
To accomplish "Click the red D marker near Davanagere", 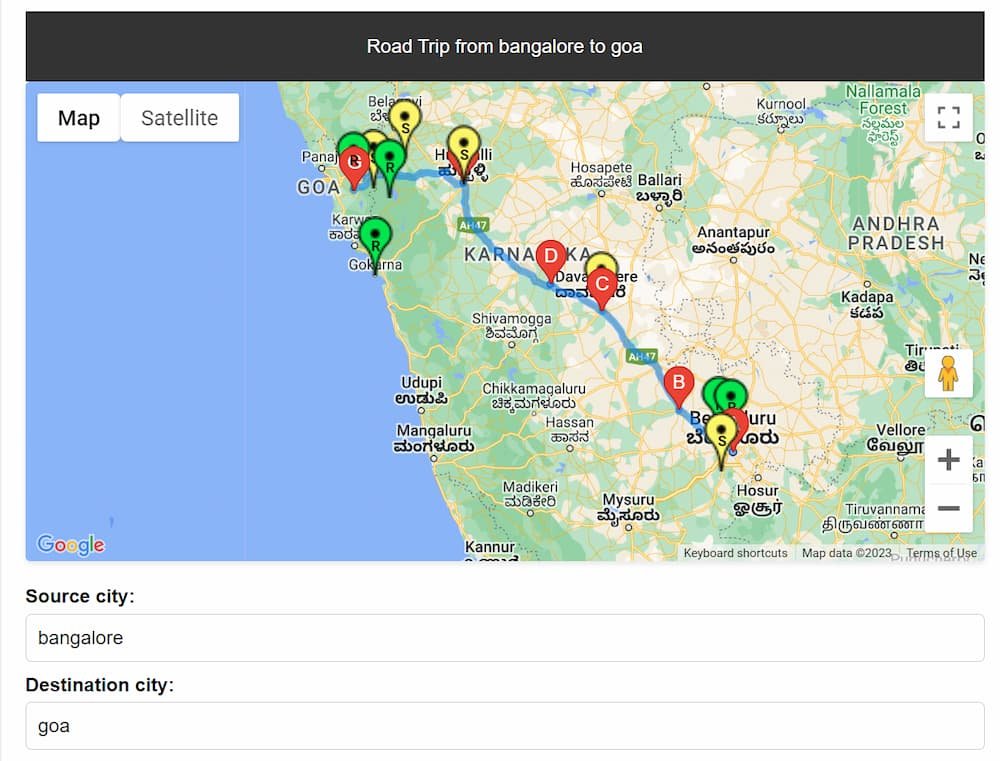I will (x=551, y=258).
